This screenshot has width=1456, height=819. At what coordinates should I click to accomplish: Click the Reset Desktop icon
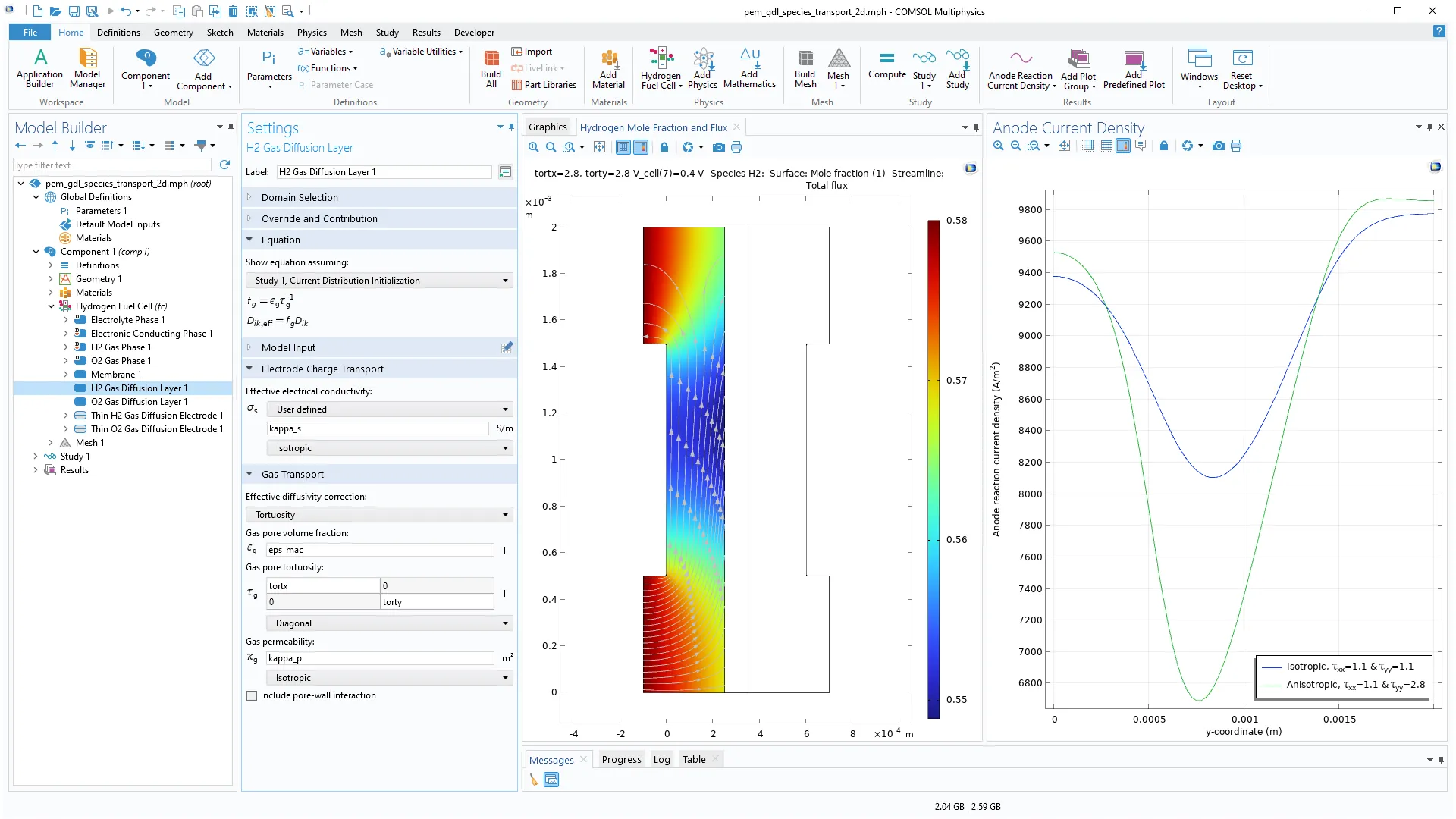[1241, 59]
